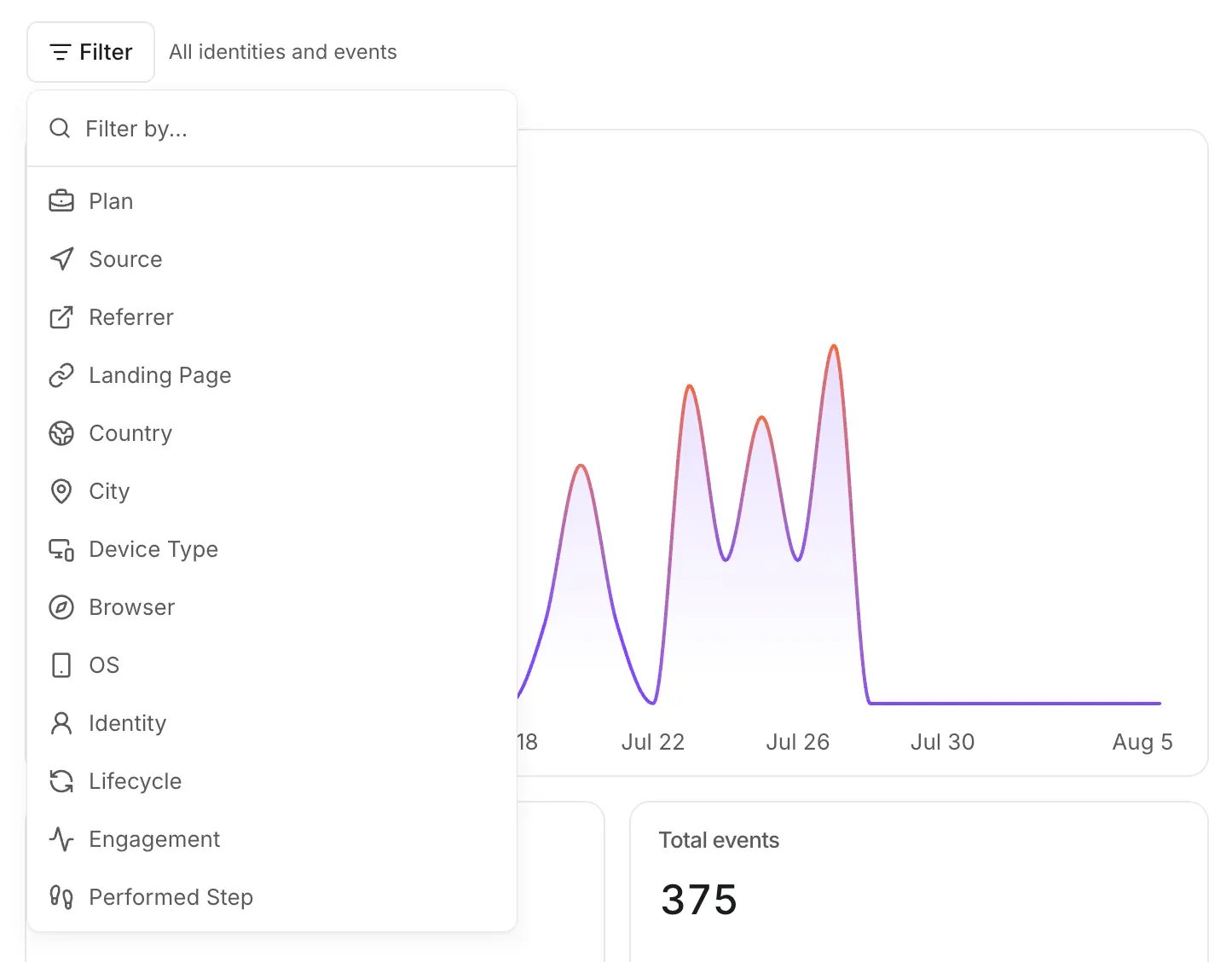The height and width of the screenshot is (962, 1232).
Task: Choose the Identity filter option
Action: (x=272, y=723)
